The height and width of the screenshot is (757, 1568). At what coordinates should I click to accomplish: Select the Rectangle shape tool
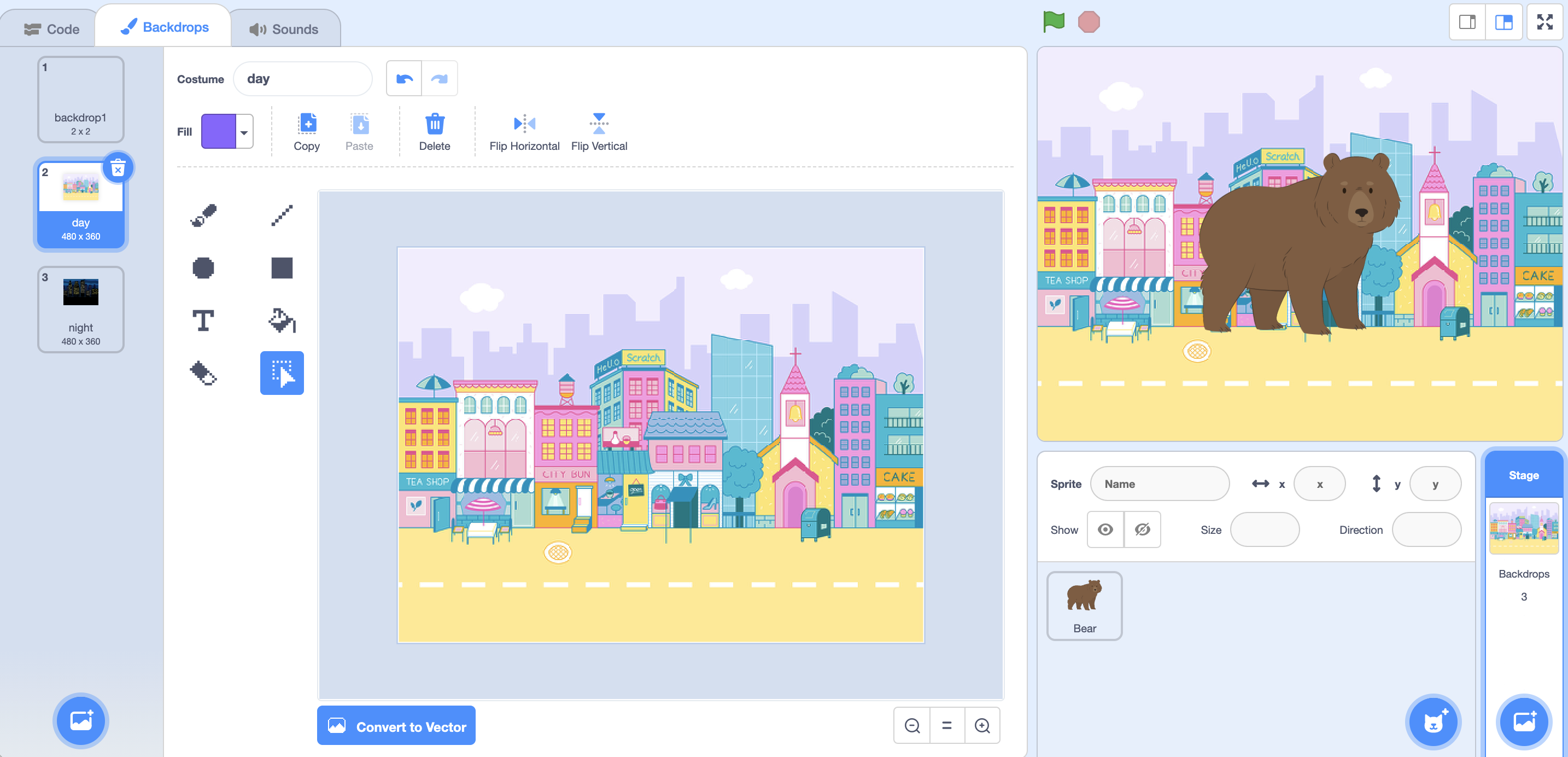281,268
